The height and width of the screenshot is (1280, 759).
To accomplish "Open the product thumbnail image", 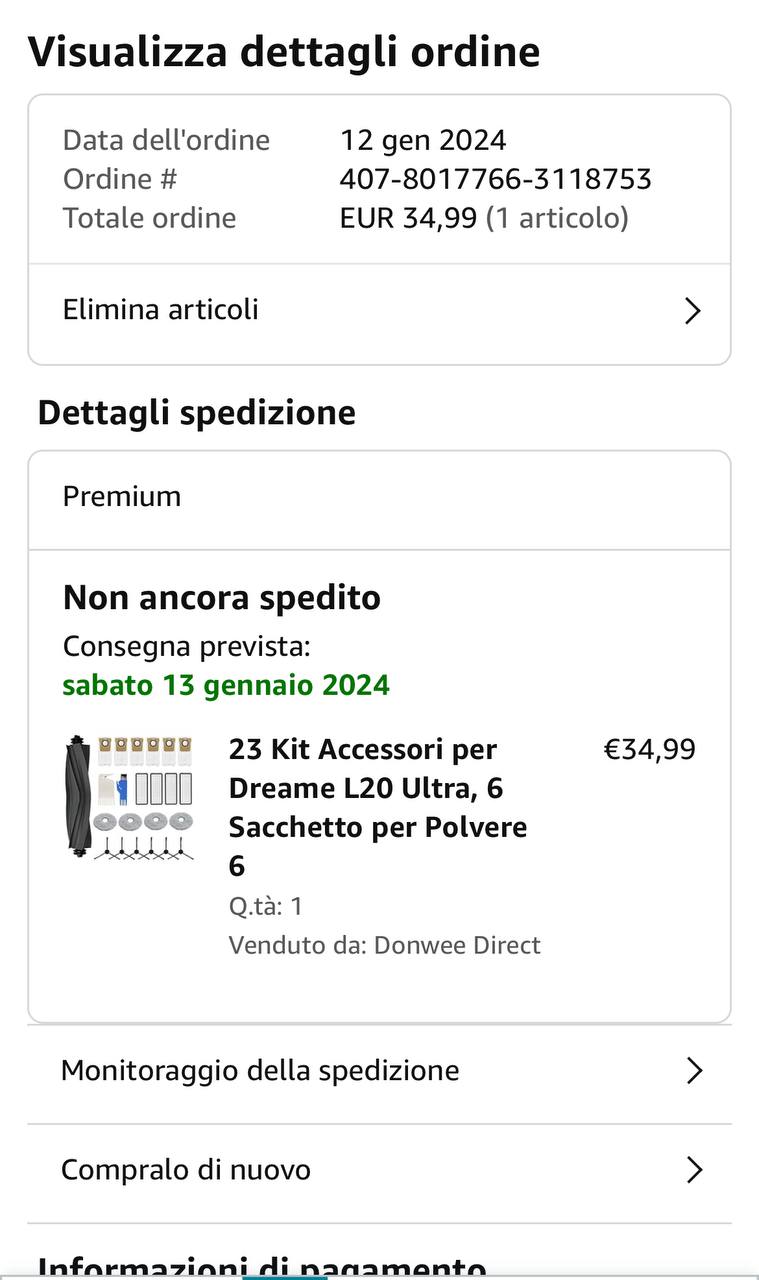I will coord(129,798).
